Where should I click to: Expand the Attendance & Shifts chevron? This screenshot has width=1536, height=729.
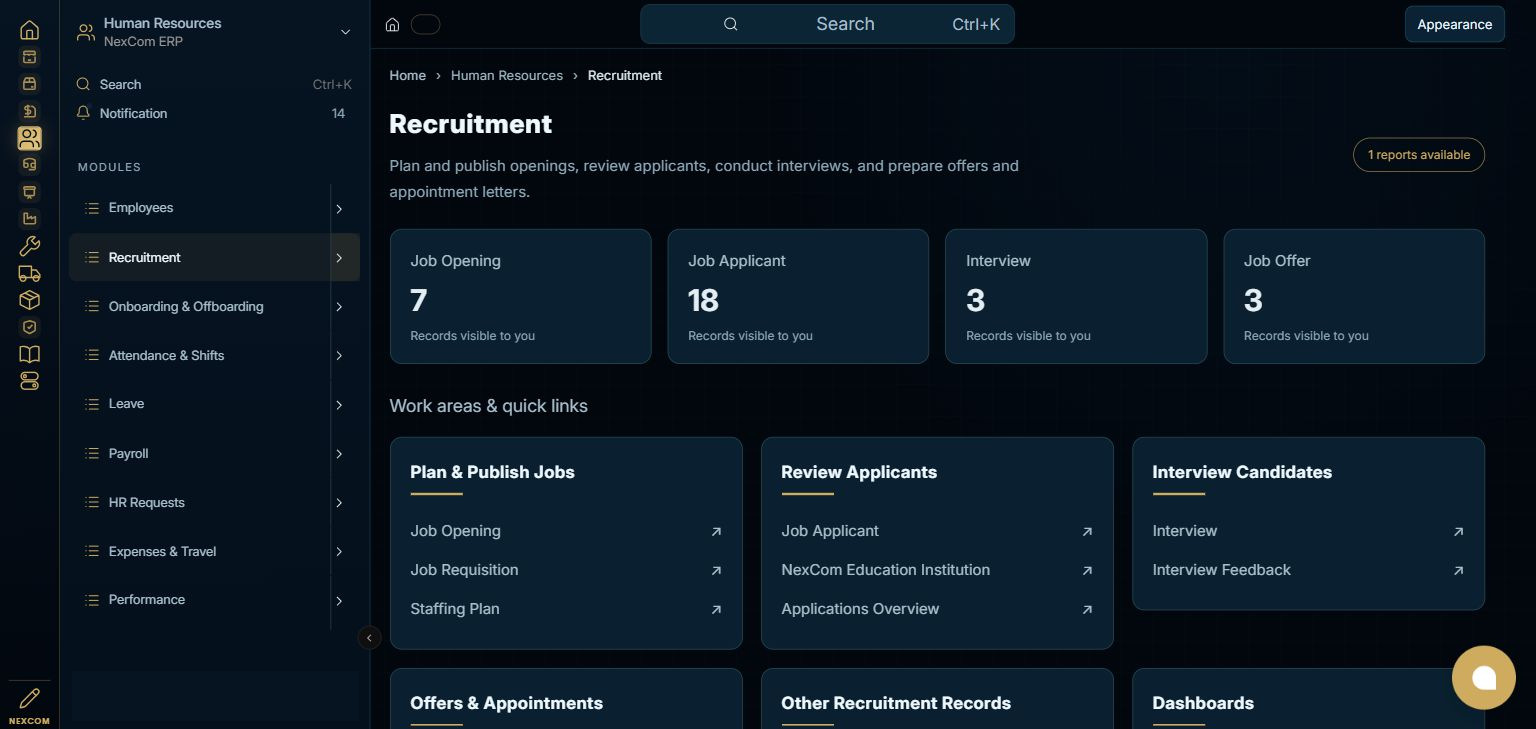click(x=339, y=356)
